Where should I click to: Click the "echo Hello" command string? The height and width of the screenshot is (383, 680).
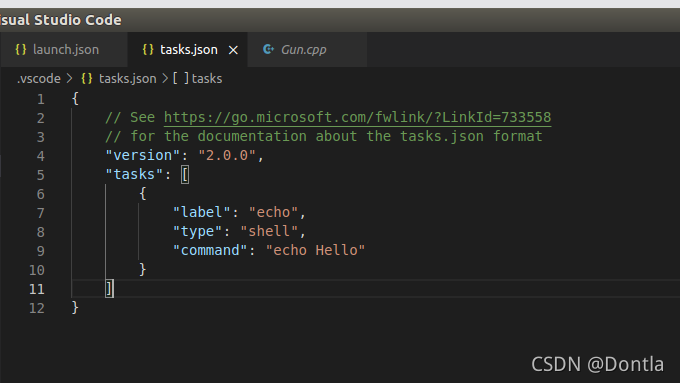click(315, 250)
